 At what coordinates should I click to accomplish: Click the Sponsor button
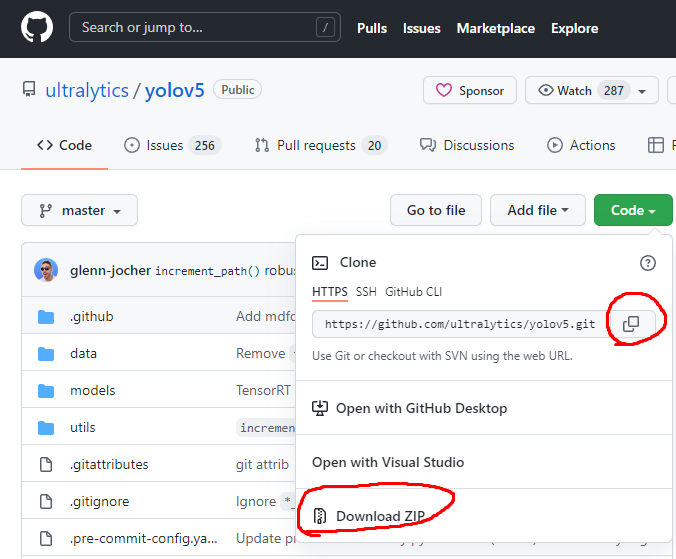point(470,90)
